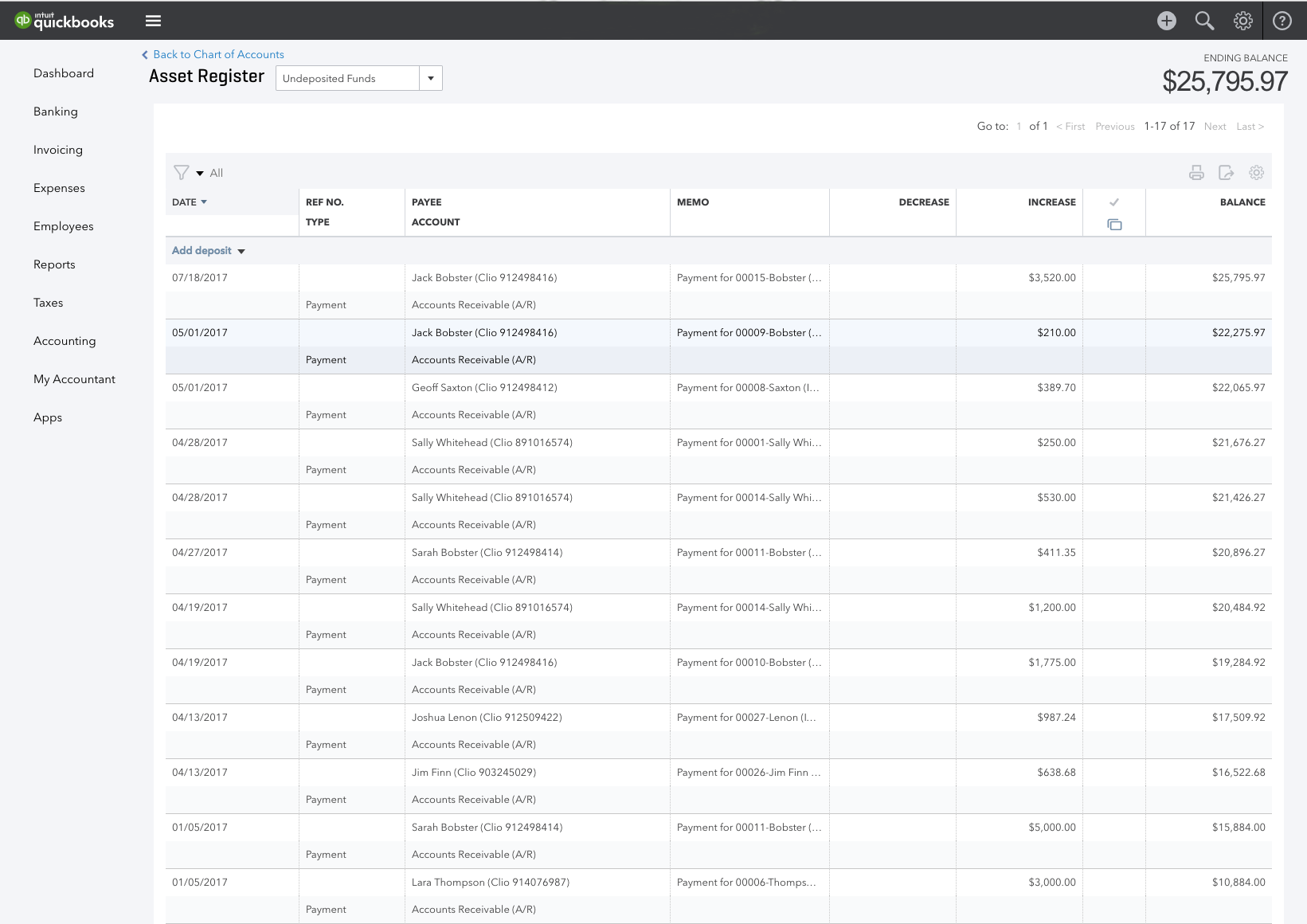Click the Go to page number field
This screenshot has width=1307, height=924.
[x=1019, y=126]
